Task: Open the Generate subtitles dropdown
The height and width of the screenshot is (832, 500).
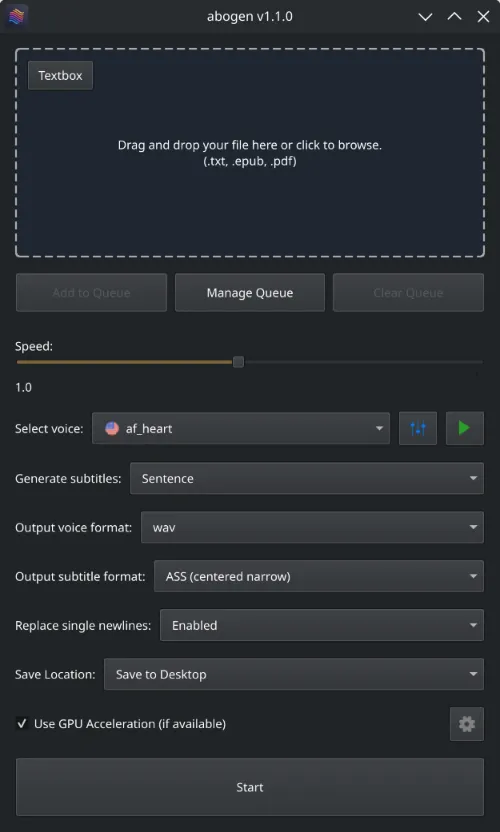Action: (307, 478)
